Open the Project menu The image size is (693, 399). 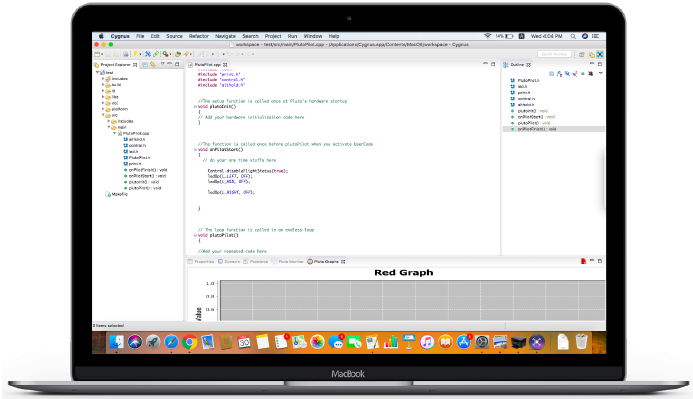click(x=273, y=36)
